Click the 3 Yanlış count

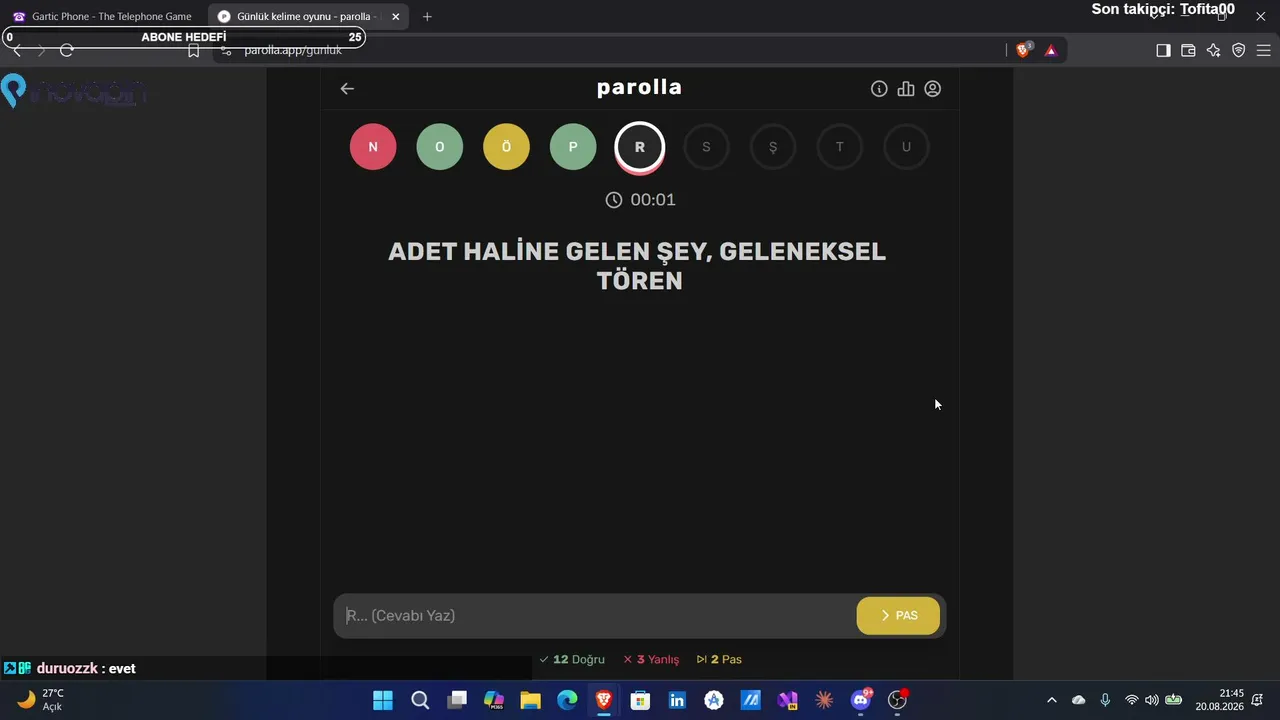(x=651, y=659)
